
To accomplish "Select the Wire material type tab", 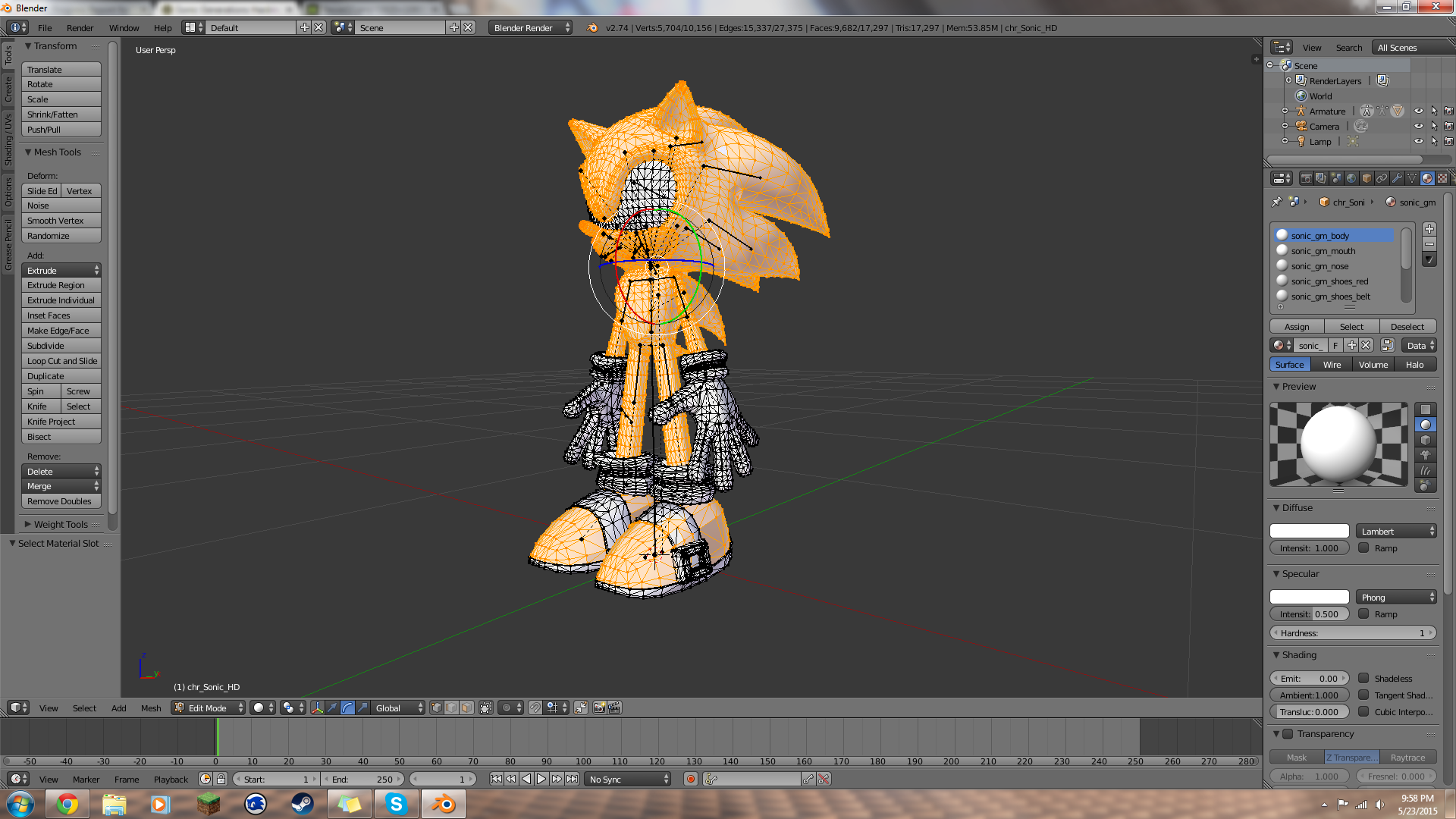I will (1332, 364).
